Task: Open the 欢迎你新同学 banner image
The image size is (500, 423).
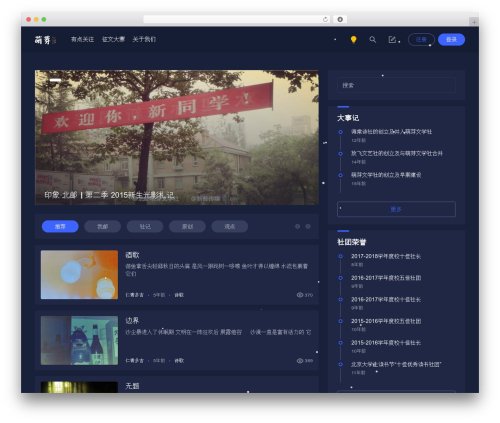Action: pyautogui.click(x=177, y=137)
